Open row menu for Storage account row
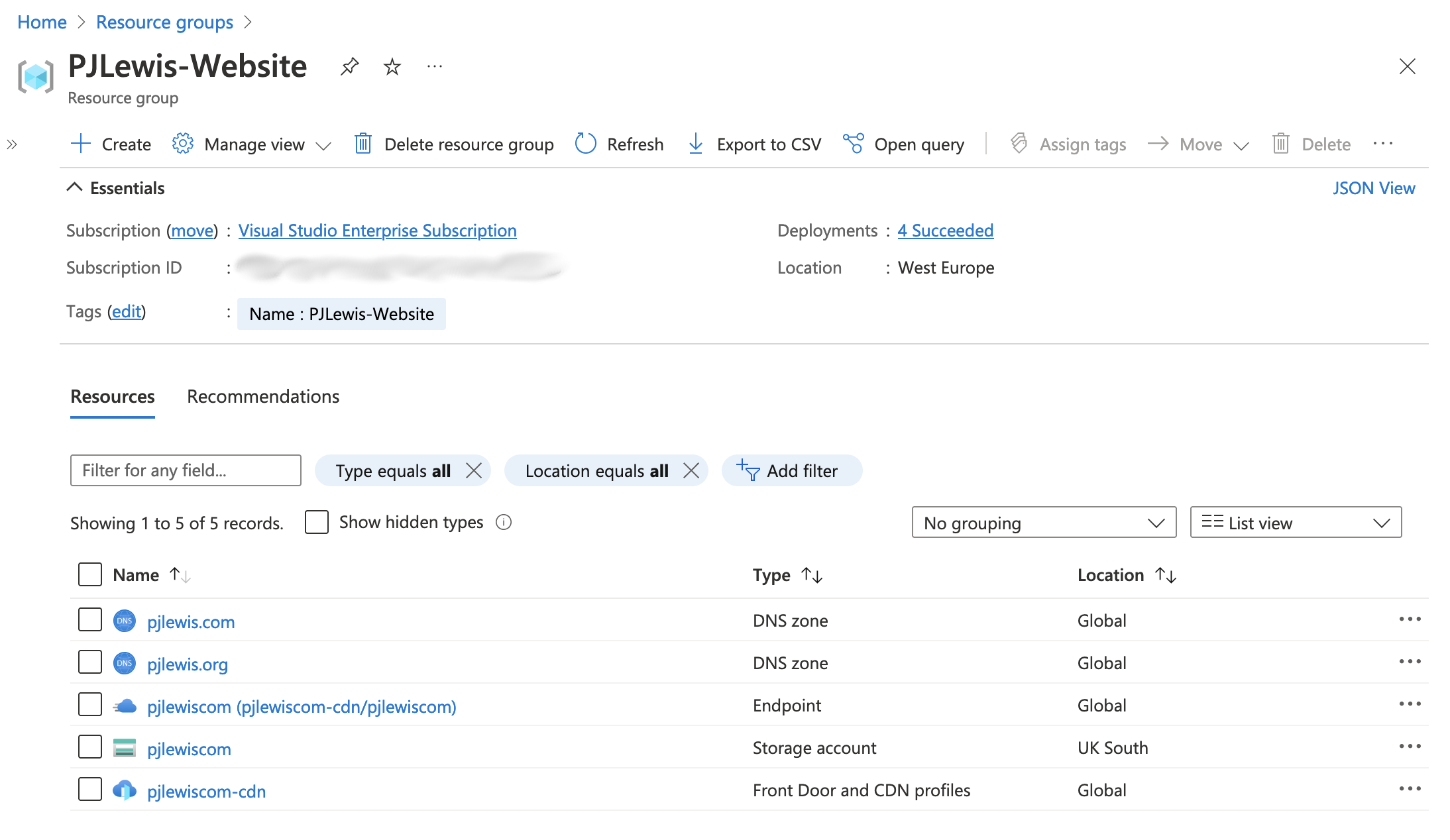1450x840 pixels. pyautogui.click(x=1410, y=747)
